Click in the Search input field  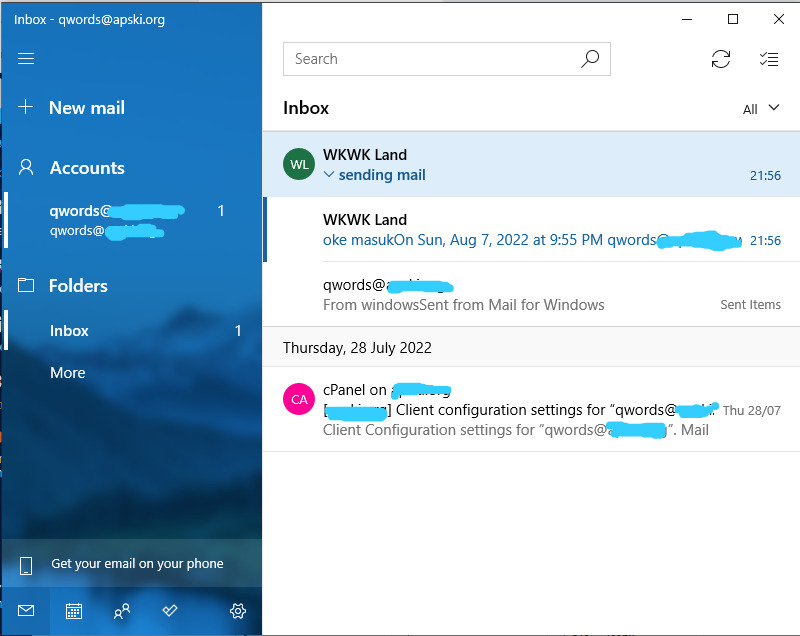(430, 59)
